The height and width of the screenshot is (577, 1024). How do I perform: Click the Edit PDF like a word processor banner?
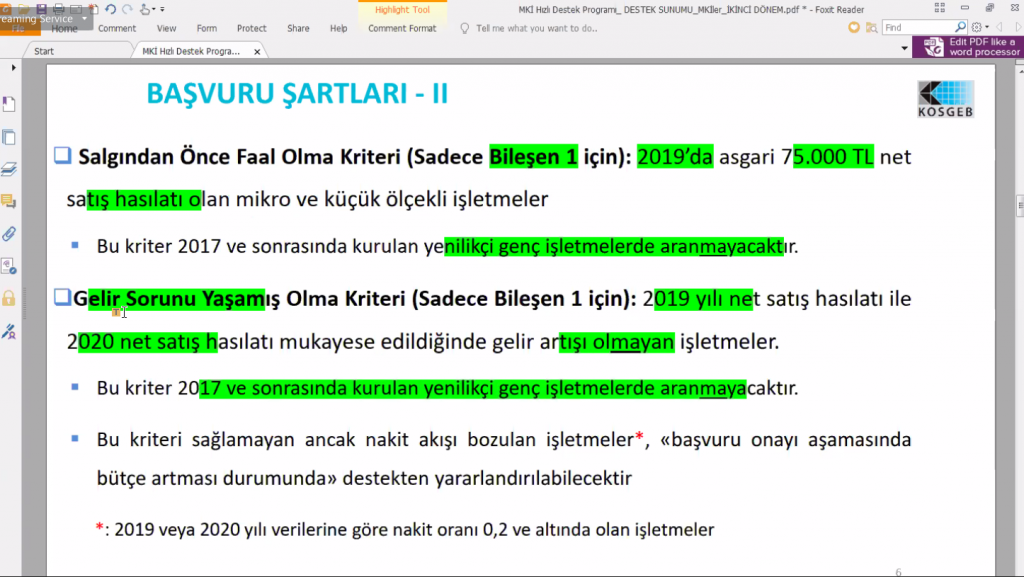pyautogui.click(x=968, y=47)
